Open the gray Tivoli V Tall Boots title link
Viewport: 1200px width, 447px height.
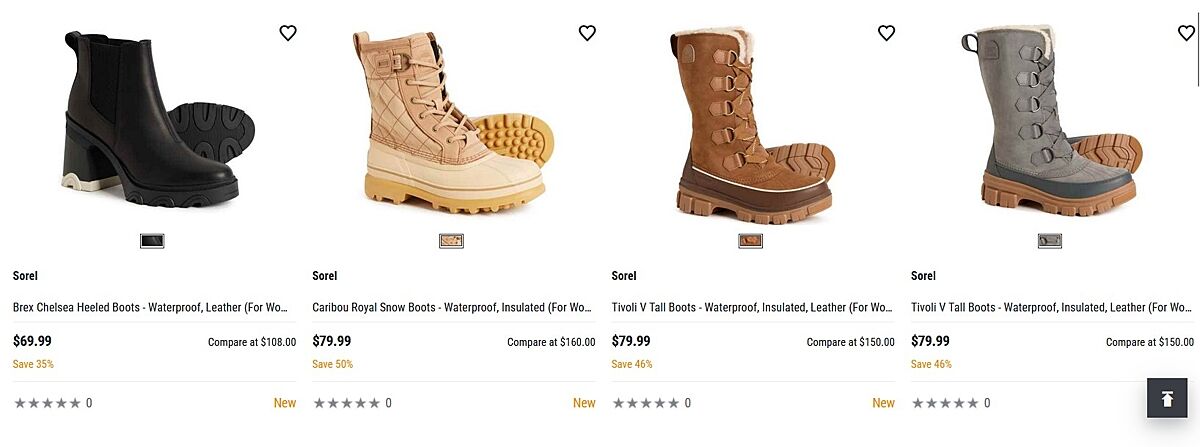coord(1052,308)
